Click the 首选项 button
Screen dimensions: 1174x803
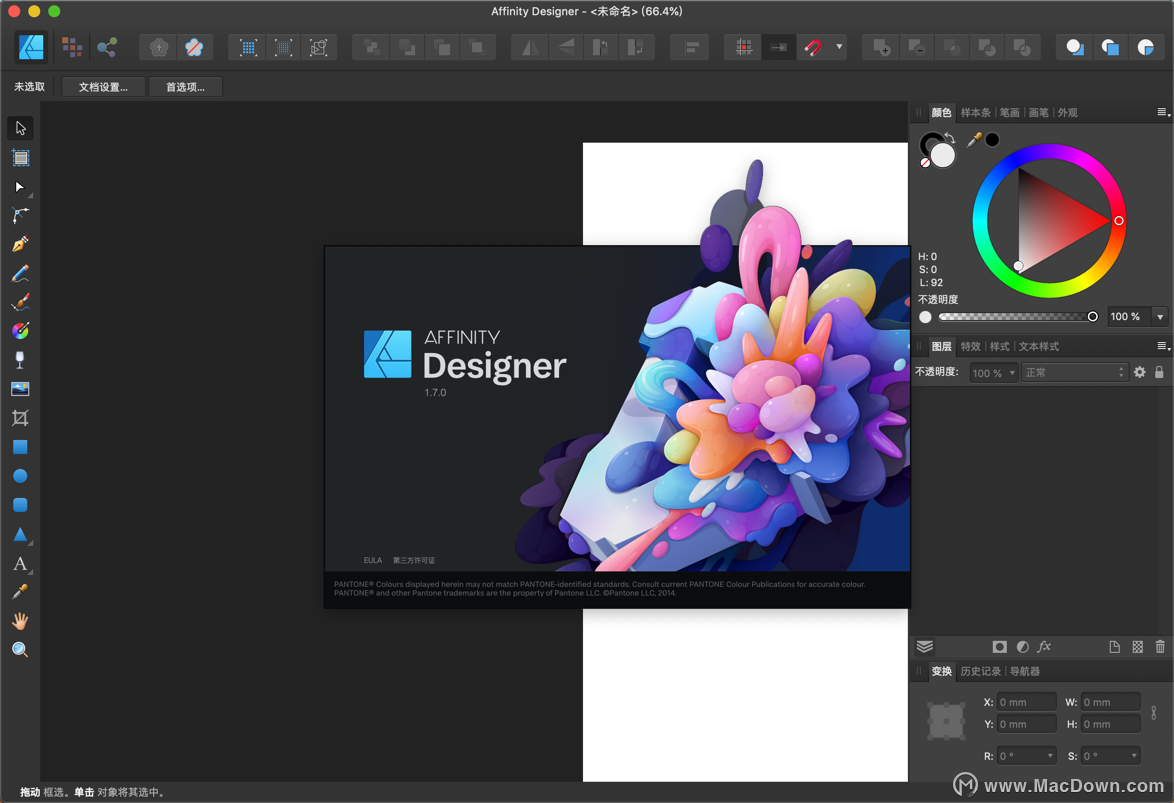(185, 87)
